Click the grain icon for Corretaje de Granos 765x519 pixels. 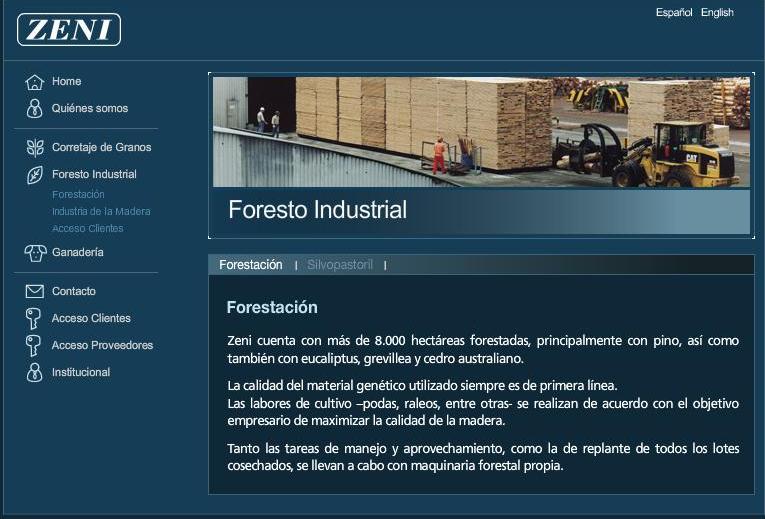35,148
